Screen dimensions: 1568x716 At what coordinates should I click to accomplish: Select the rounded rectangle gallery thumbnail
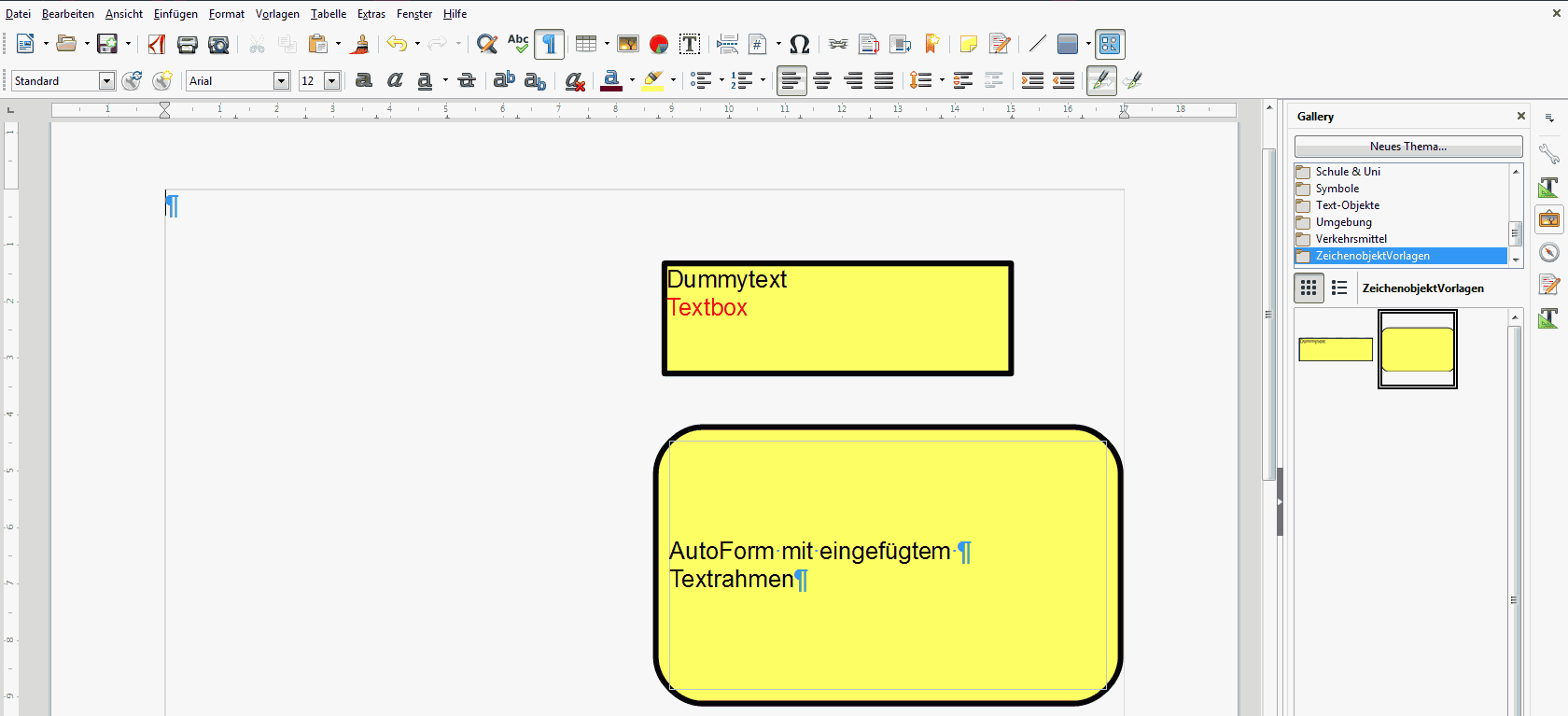[x=1418, y=349]
